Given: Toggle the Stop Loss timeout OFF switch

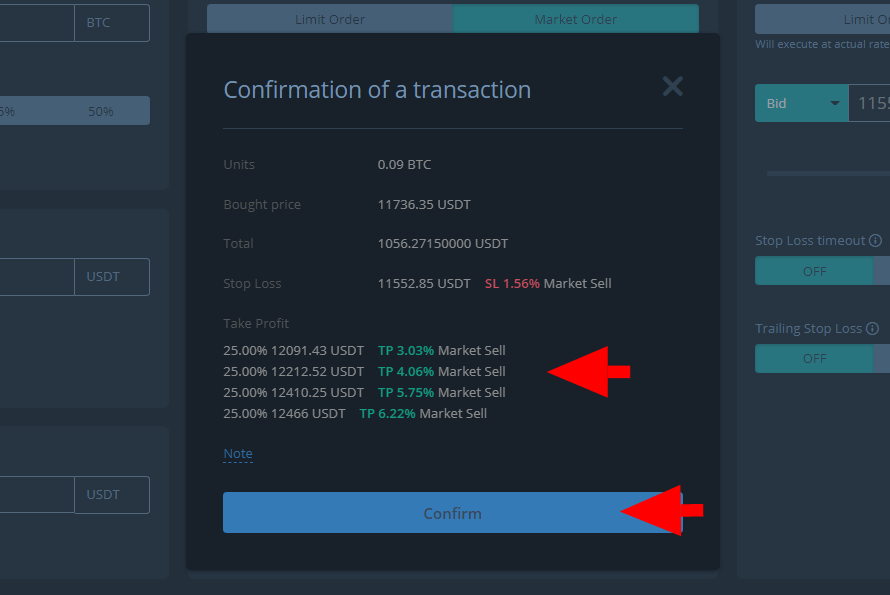Looking at the screenshot, I should tap(814, 271).
